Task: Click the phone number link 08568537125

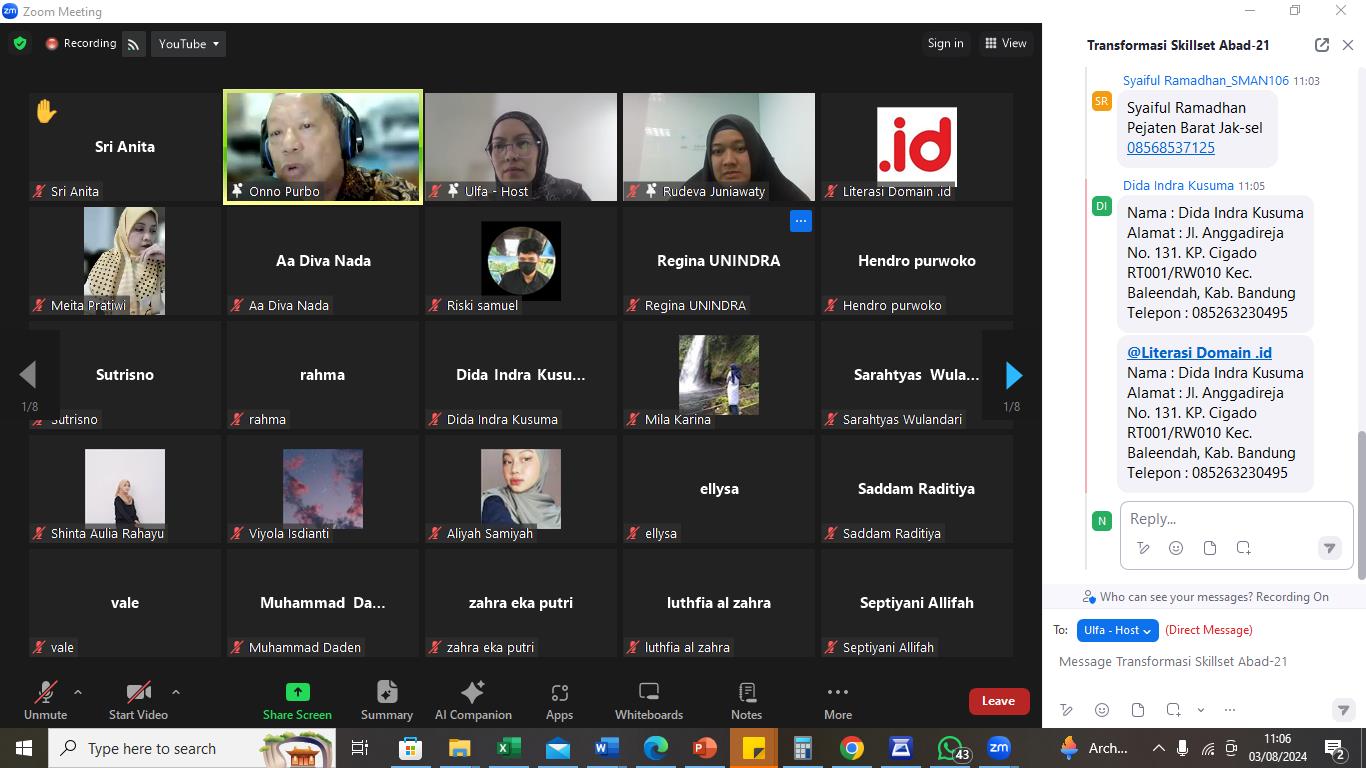Action: pyautogui.click(x=1170, y=148)
